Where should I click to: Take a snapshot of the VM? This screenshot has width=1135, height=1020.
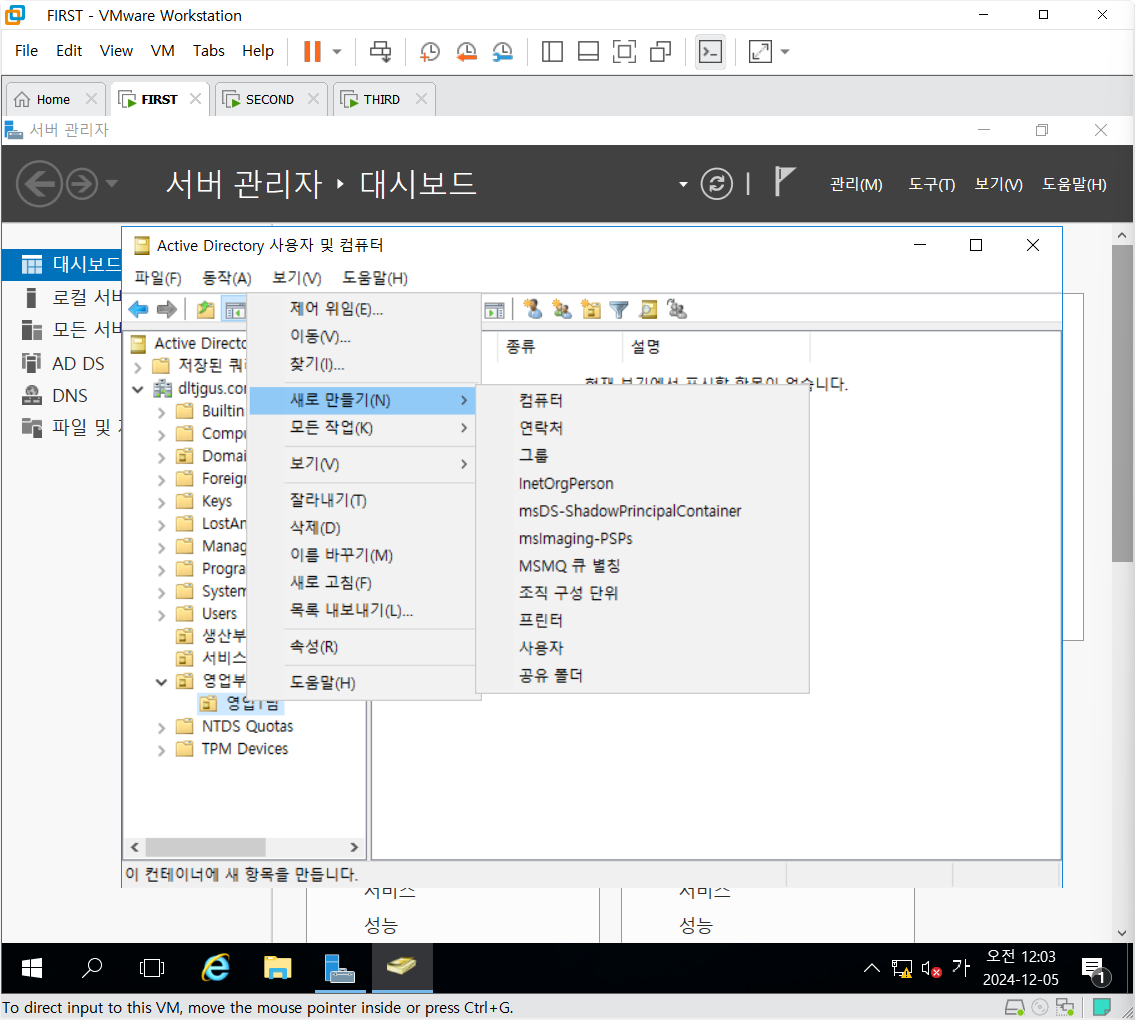click(430, 51)
